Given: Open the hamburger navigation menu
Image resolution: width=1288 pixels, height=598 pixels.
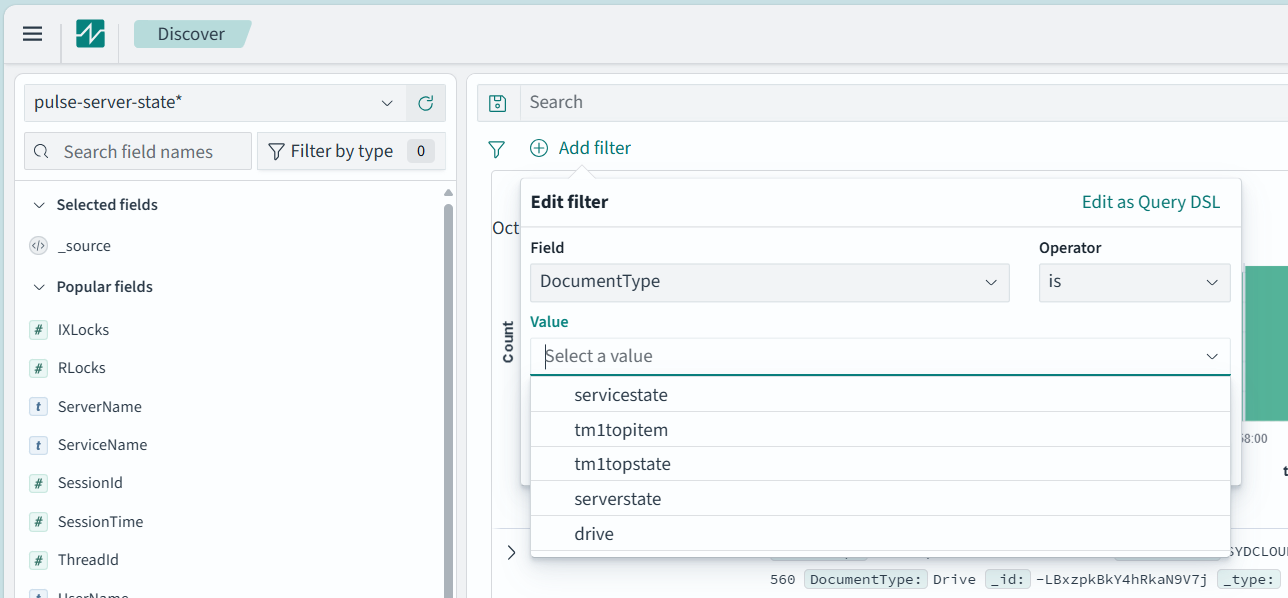Looking at the screenshot, I should click(32, 34).
